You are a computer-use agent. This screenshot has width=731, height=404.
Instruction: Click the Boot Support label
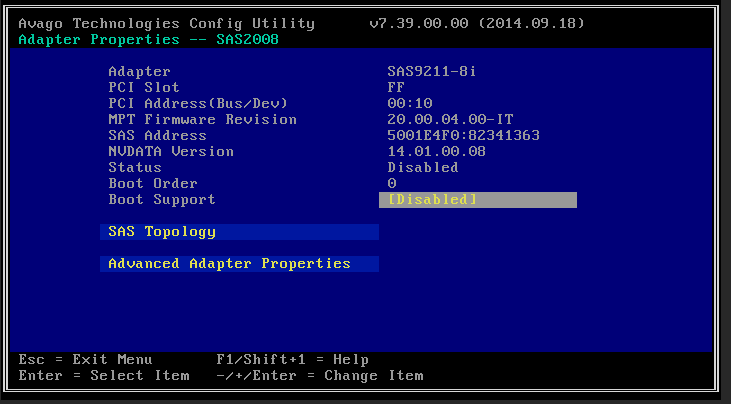tap(162, 199)
